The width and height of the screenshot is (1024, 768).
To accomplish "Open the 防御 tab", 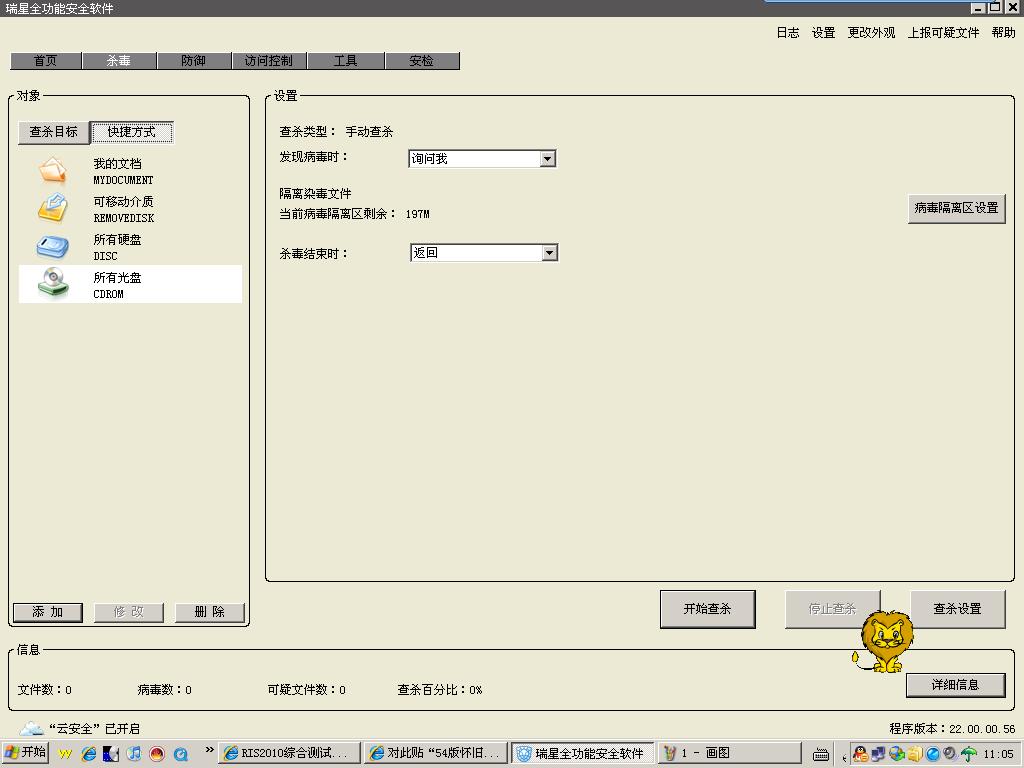I will point(194,61).
